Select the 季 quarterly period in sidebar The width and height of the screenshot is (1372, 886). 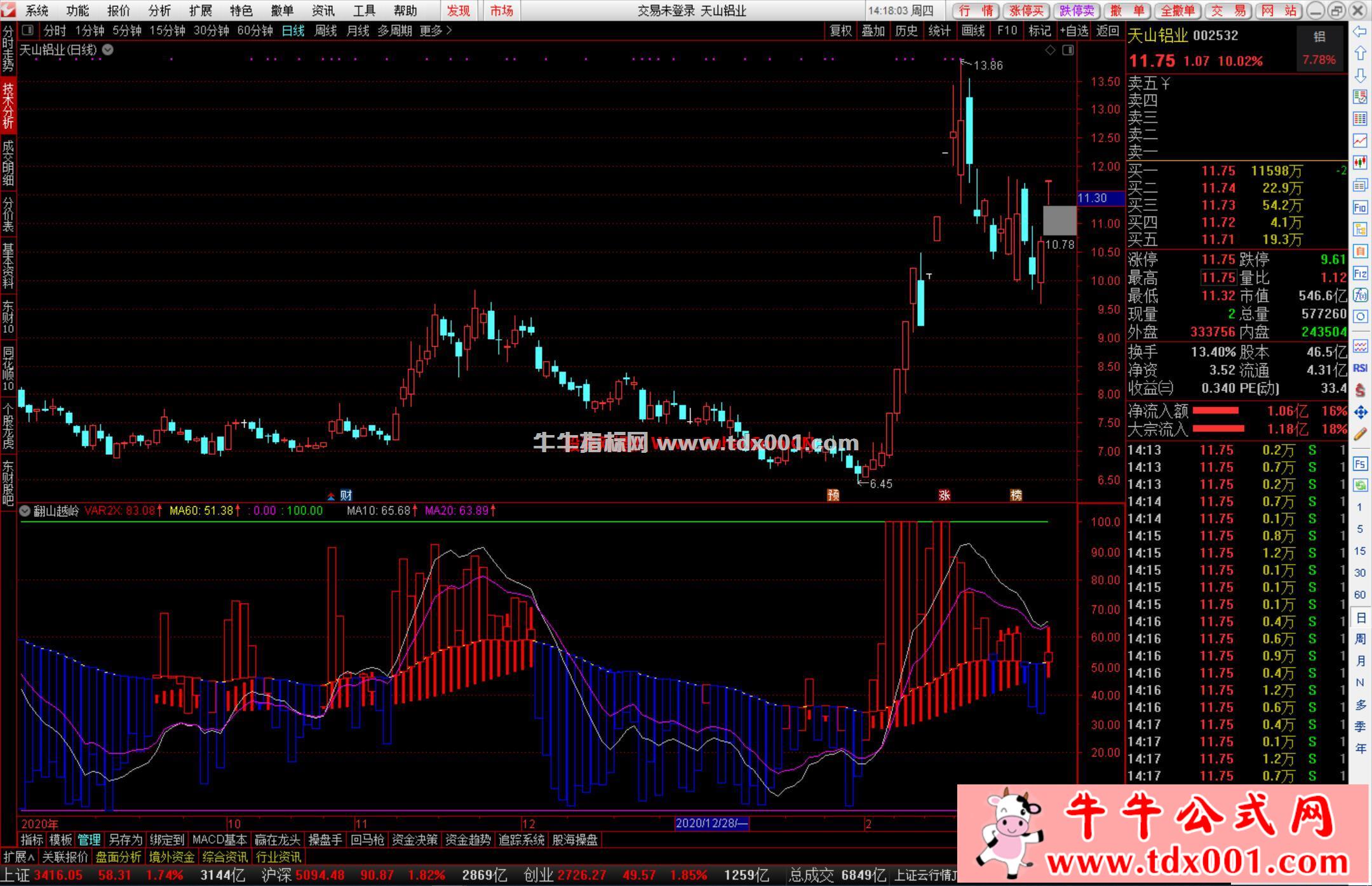tap(1360, 726)
